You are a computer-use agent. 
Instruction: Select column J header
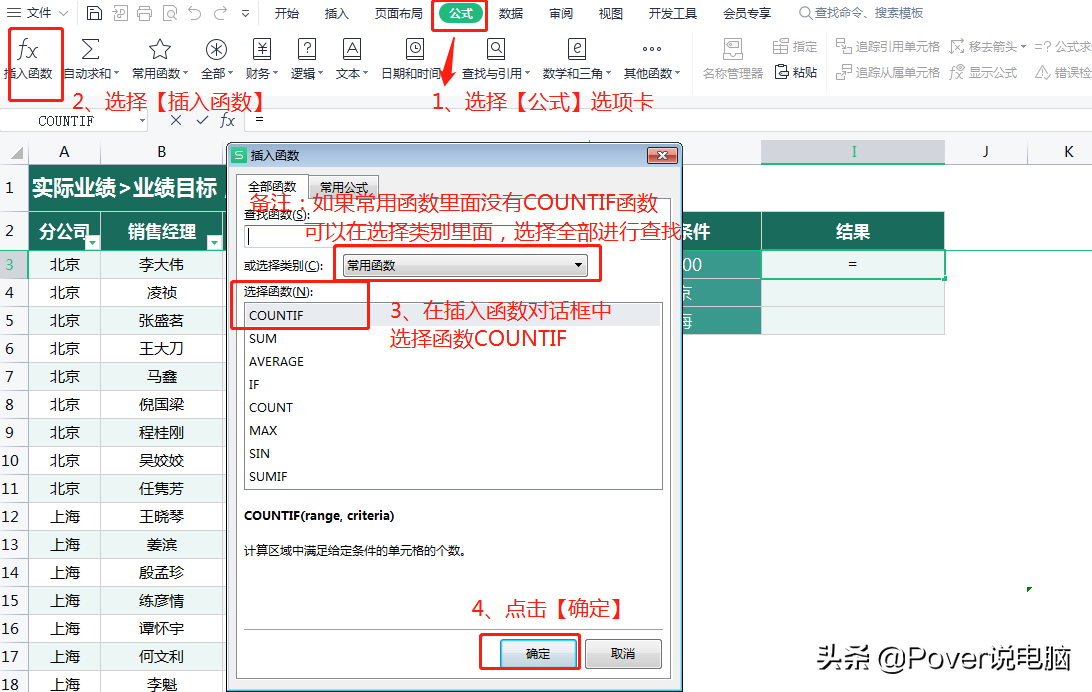985,152
